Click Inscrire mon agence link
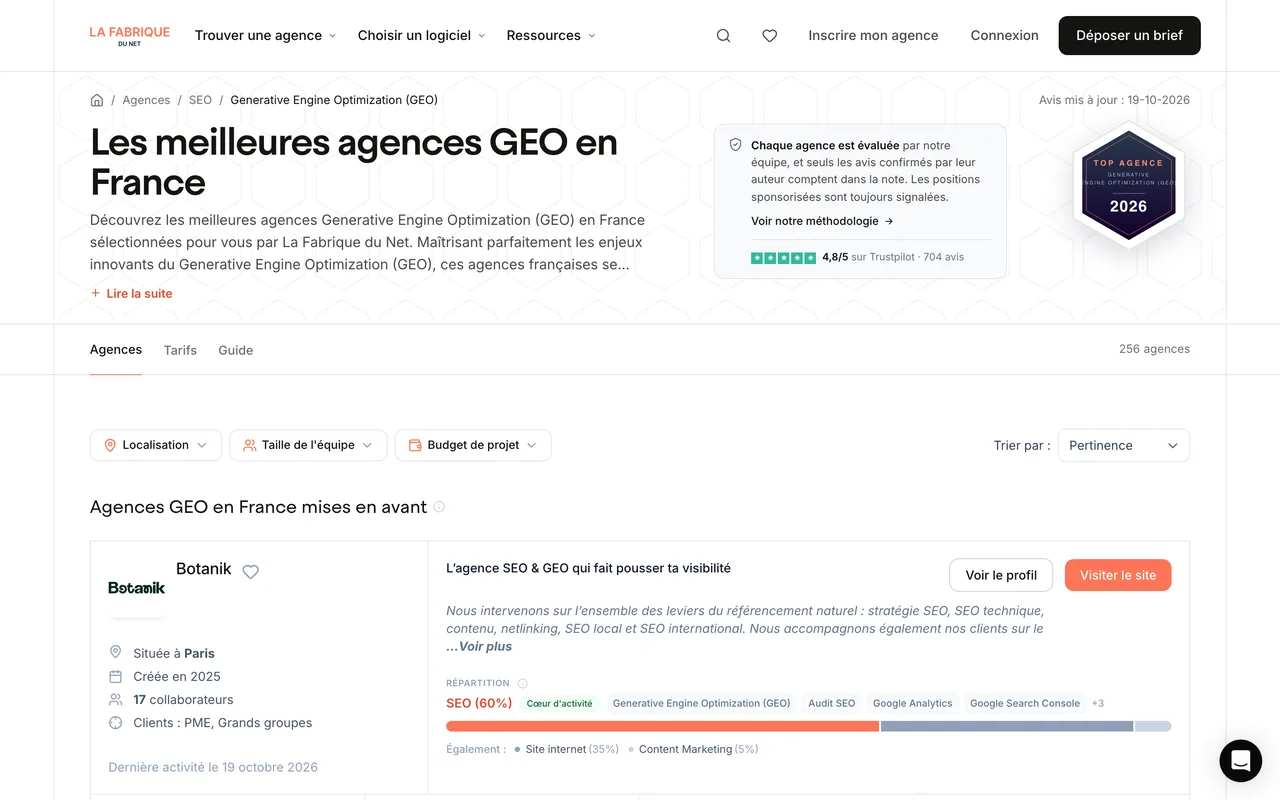Screen dimensions: 1280x800 (873, 36)
